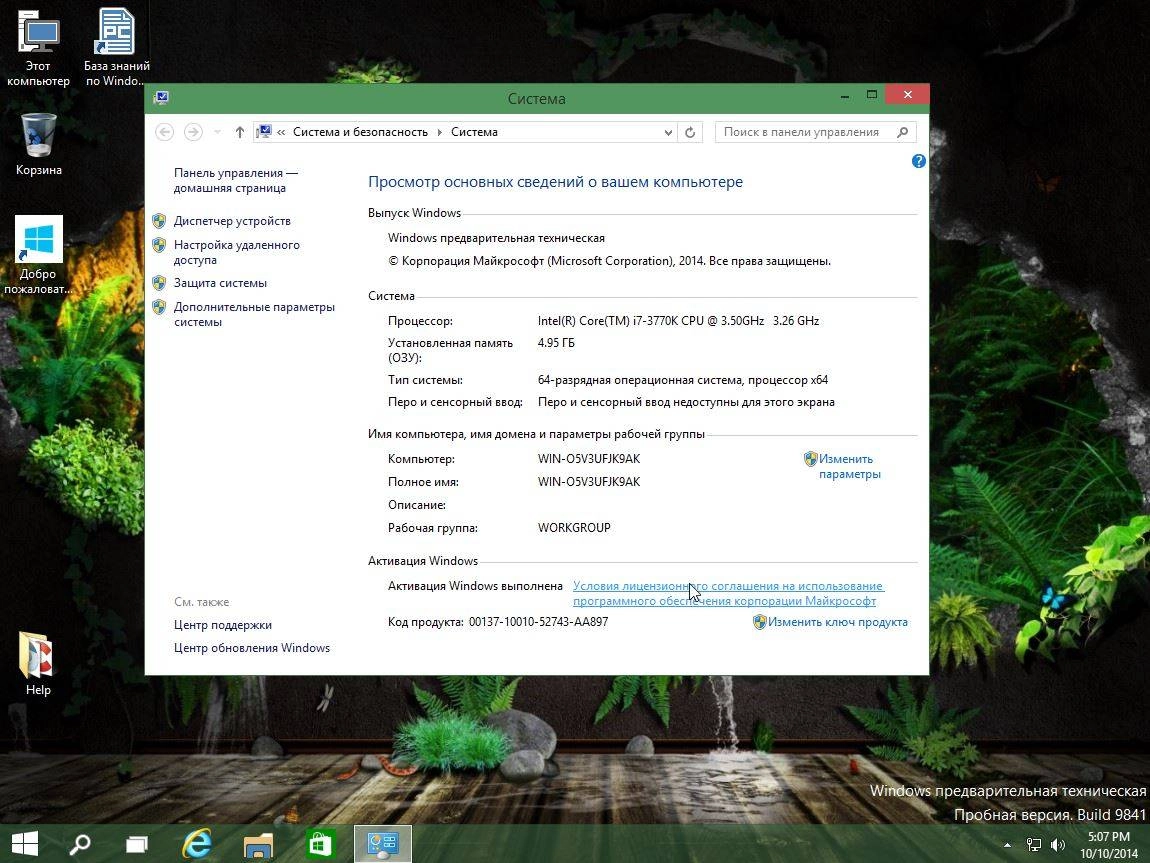Screen dimensions: 1150x863
Task: Click the search magnifier in search box
Action: pyautogui.click(x=902, y=132)
